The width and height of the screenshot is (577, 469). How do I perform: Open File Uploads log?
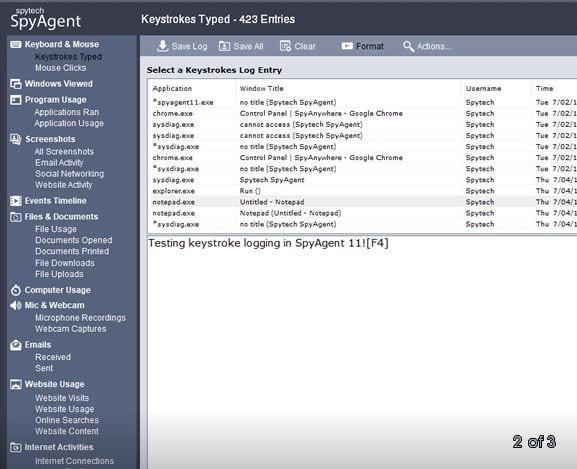pyautogui.click(x=59, y=274)
